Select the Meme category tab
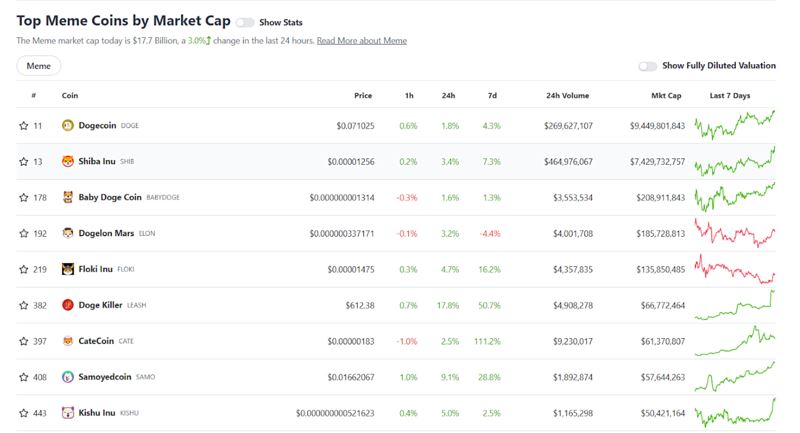Image resolution: width=800 pixels, height=433 pixels. 39,66
